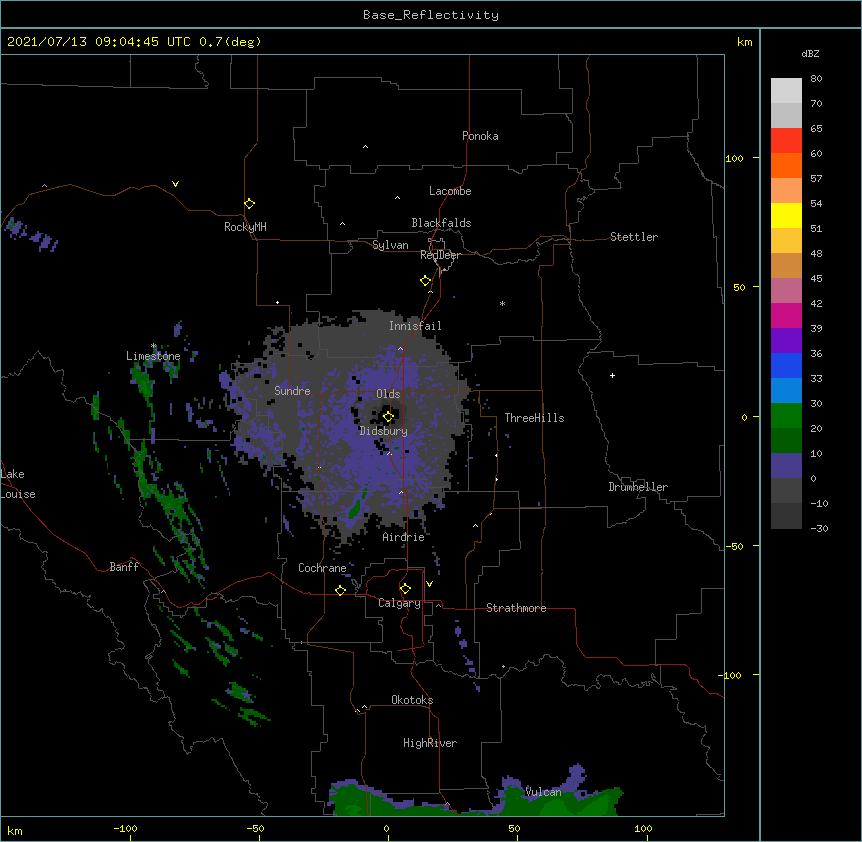Select the purple 36-39 dBZ legend swatch
The height and width of the screenshot is (842, 862).
(786, 341)
